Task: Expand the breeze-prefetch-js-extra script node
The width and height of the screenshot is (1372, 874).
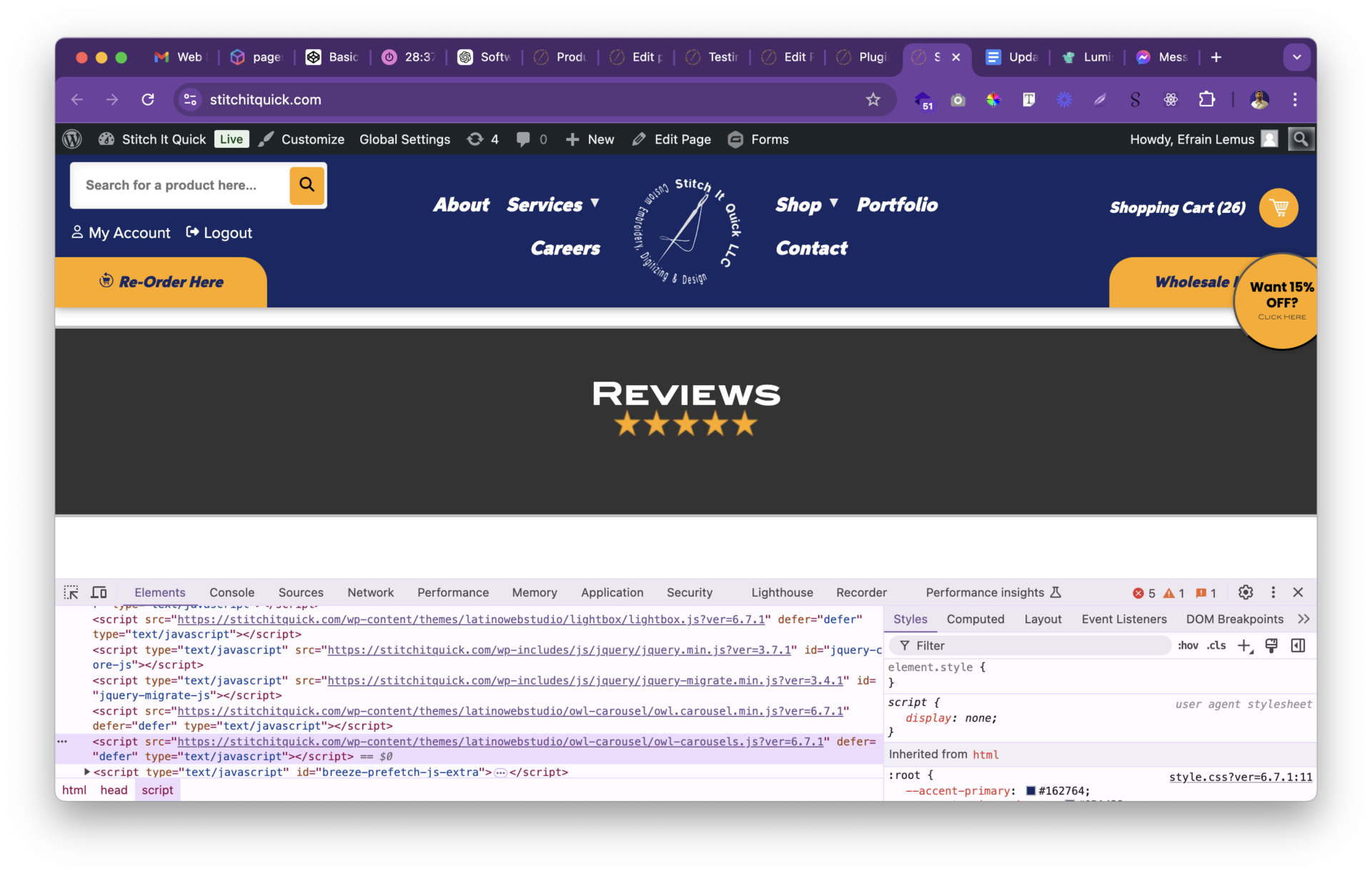Action: [86, 772]
